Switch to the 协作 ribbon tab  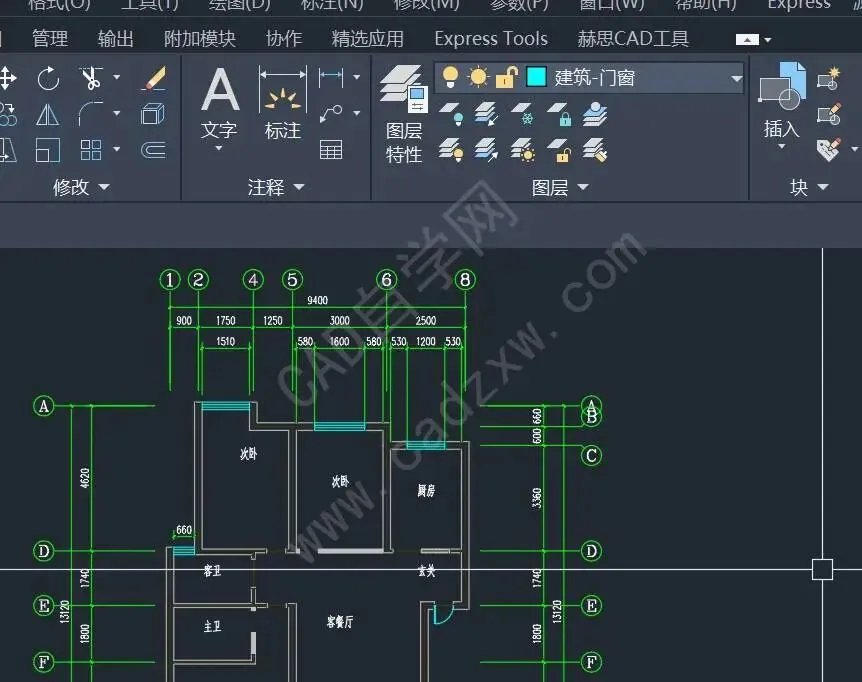284,39
